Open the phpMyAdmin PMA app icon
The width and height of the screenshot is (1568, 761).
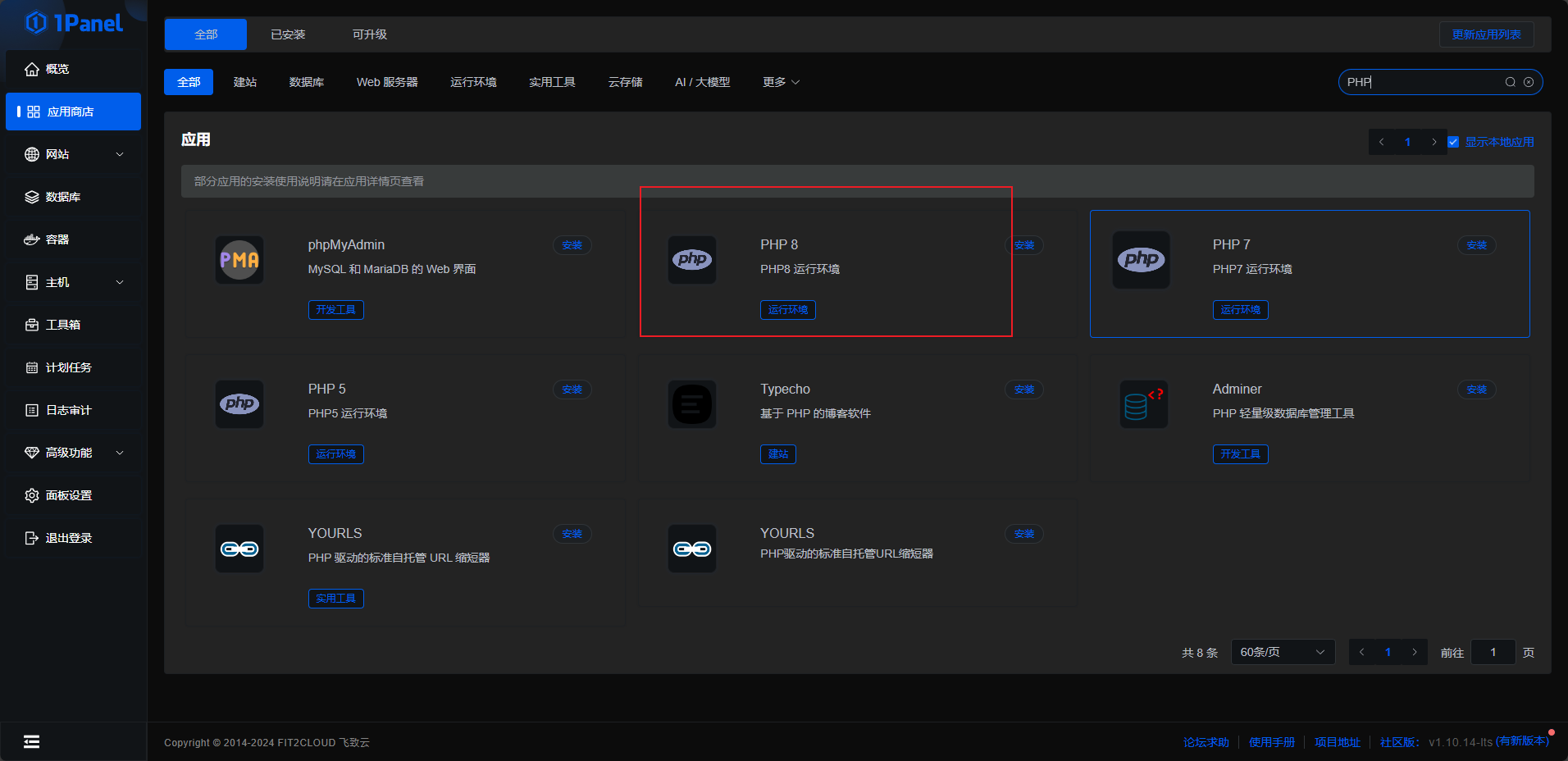click(x=239, y=260)
